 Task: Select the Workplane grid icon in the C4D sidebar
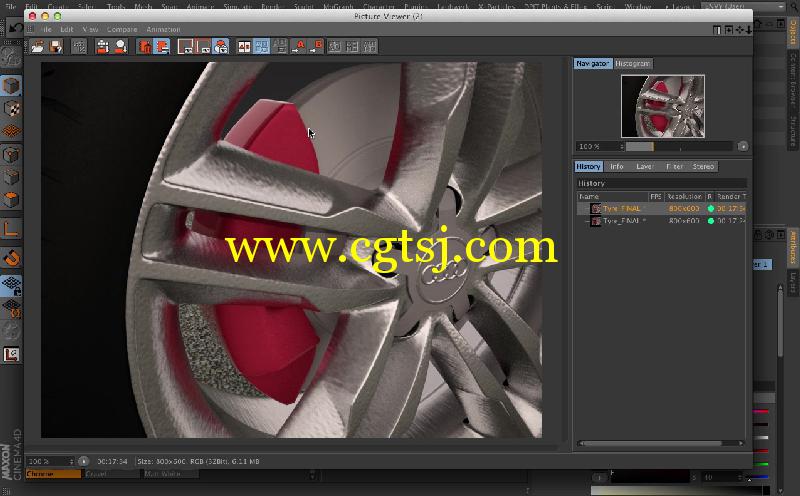[11, 131]
